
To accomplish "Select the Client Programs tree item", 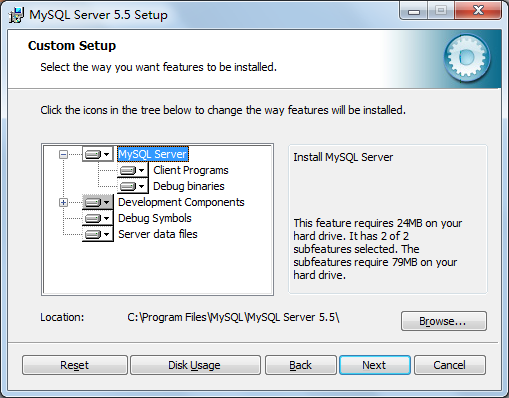I will tap(191, 170).
